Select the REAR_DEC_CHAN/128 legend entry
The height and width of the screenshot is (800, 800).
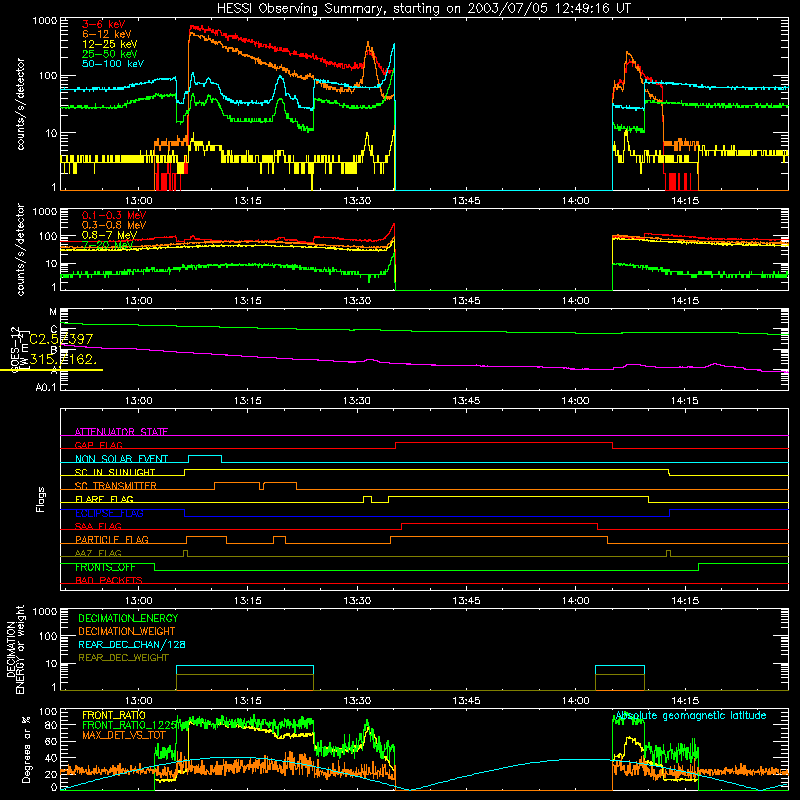tap(132, 644)
